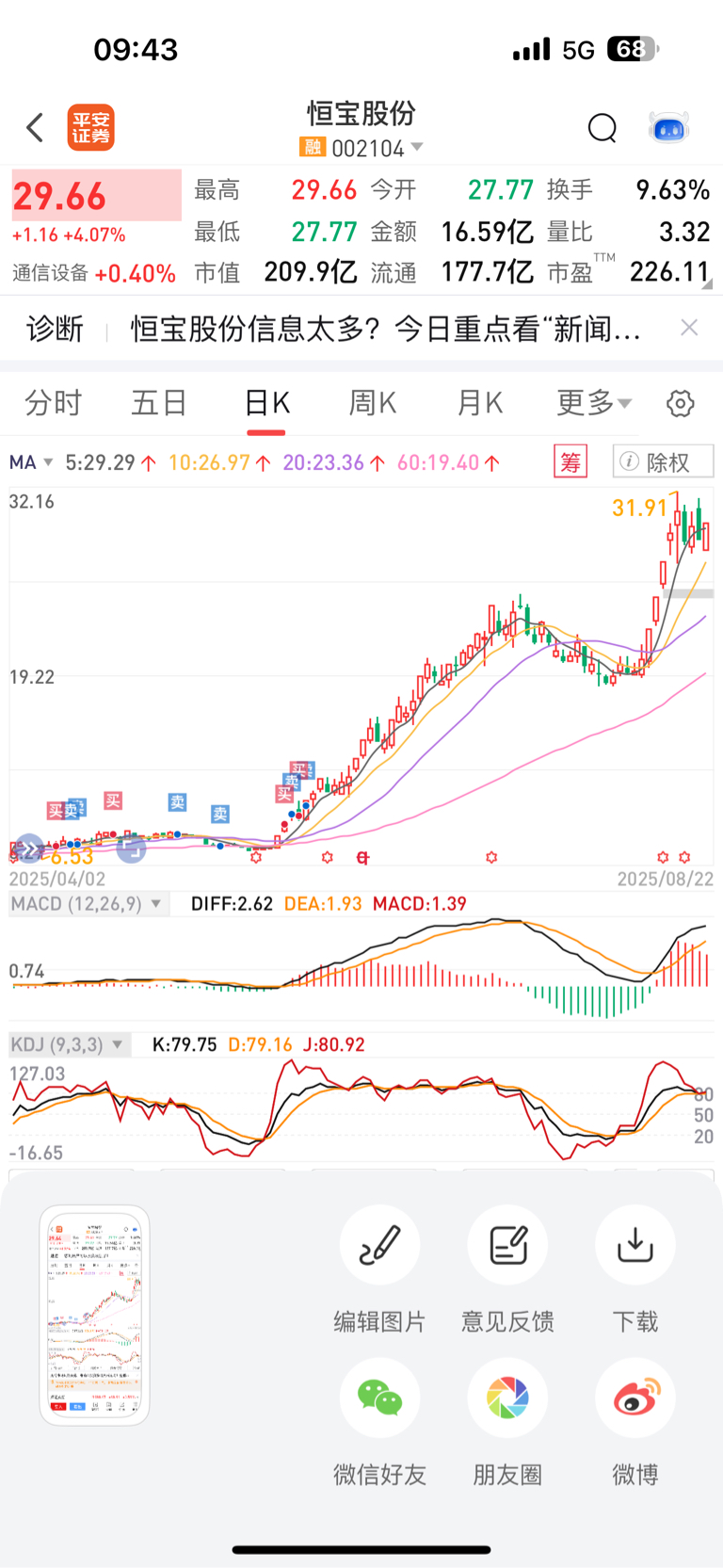The image size is (723, 1568).
Task: Close the 诊断 banner
Action: (x=689, y=328)
